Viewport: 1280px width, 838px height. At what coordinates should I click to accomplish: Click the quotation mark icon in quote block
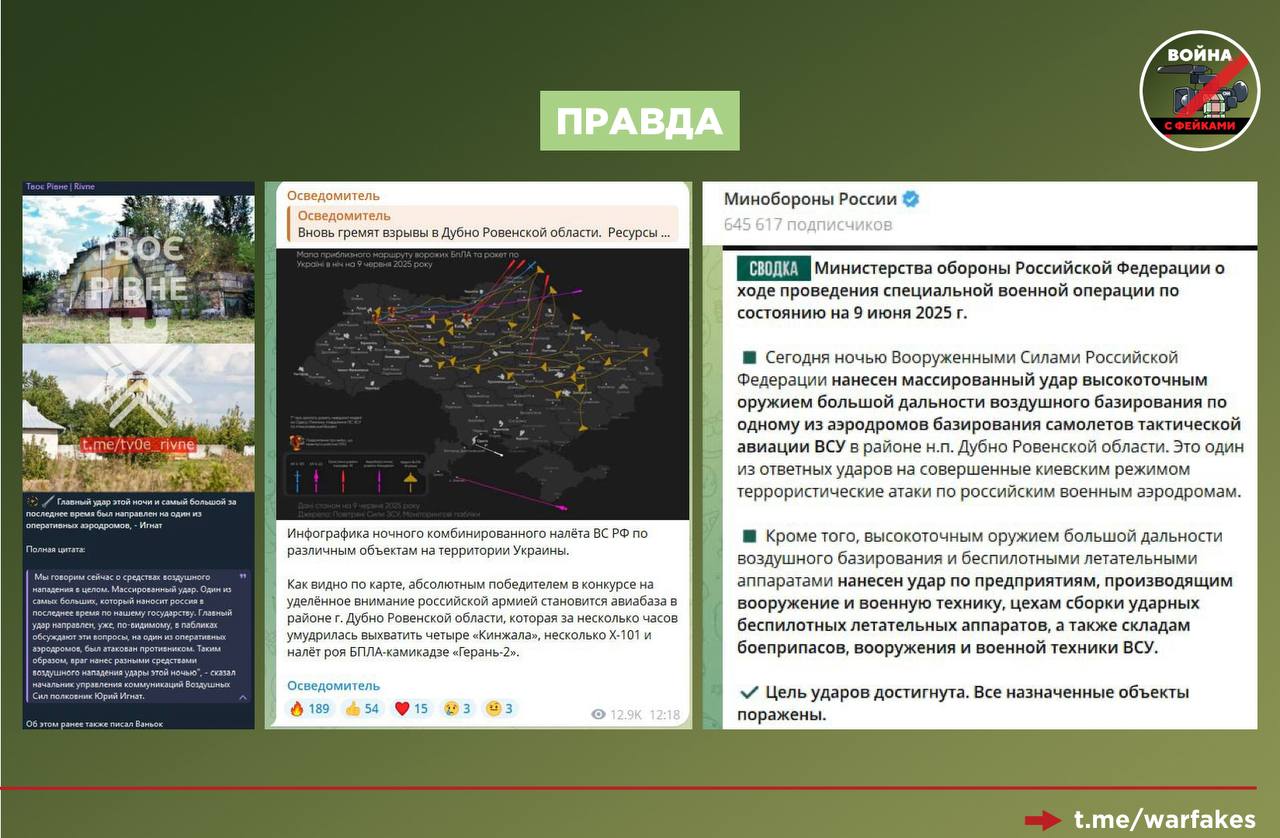click(243, 577)
